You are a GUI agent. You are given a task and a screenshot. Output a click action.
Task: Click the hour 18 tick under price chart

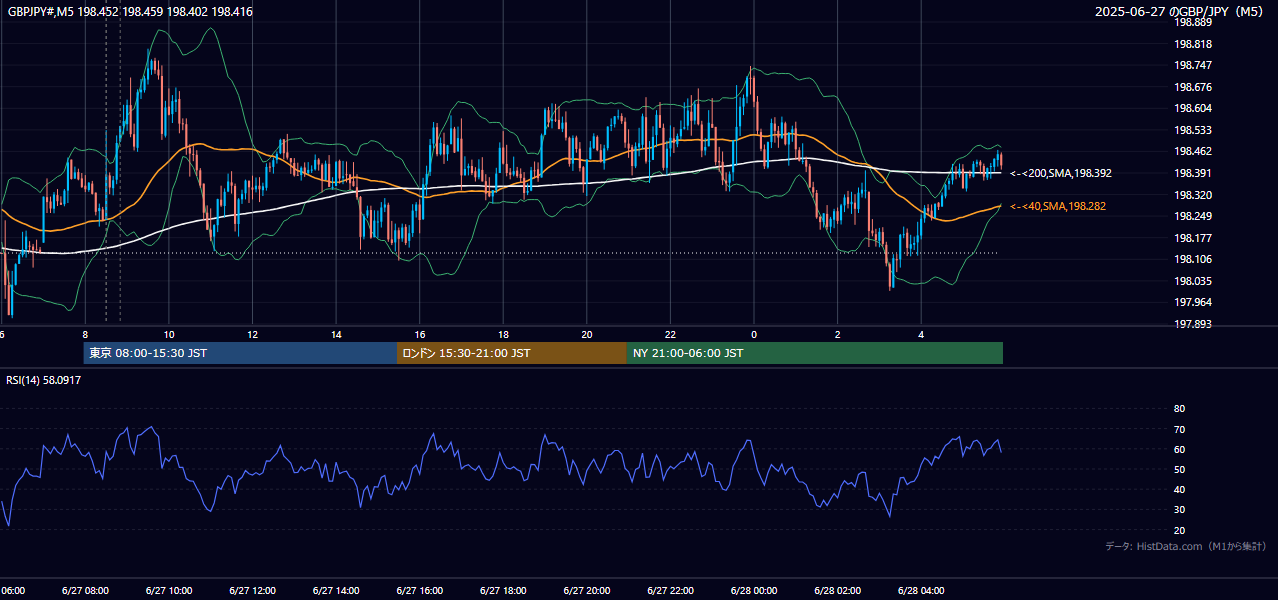pos(503,334)
